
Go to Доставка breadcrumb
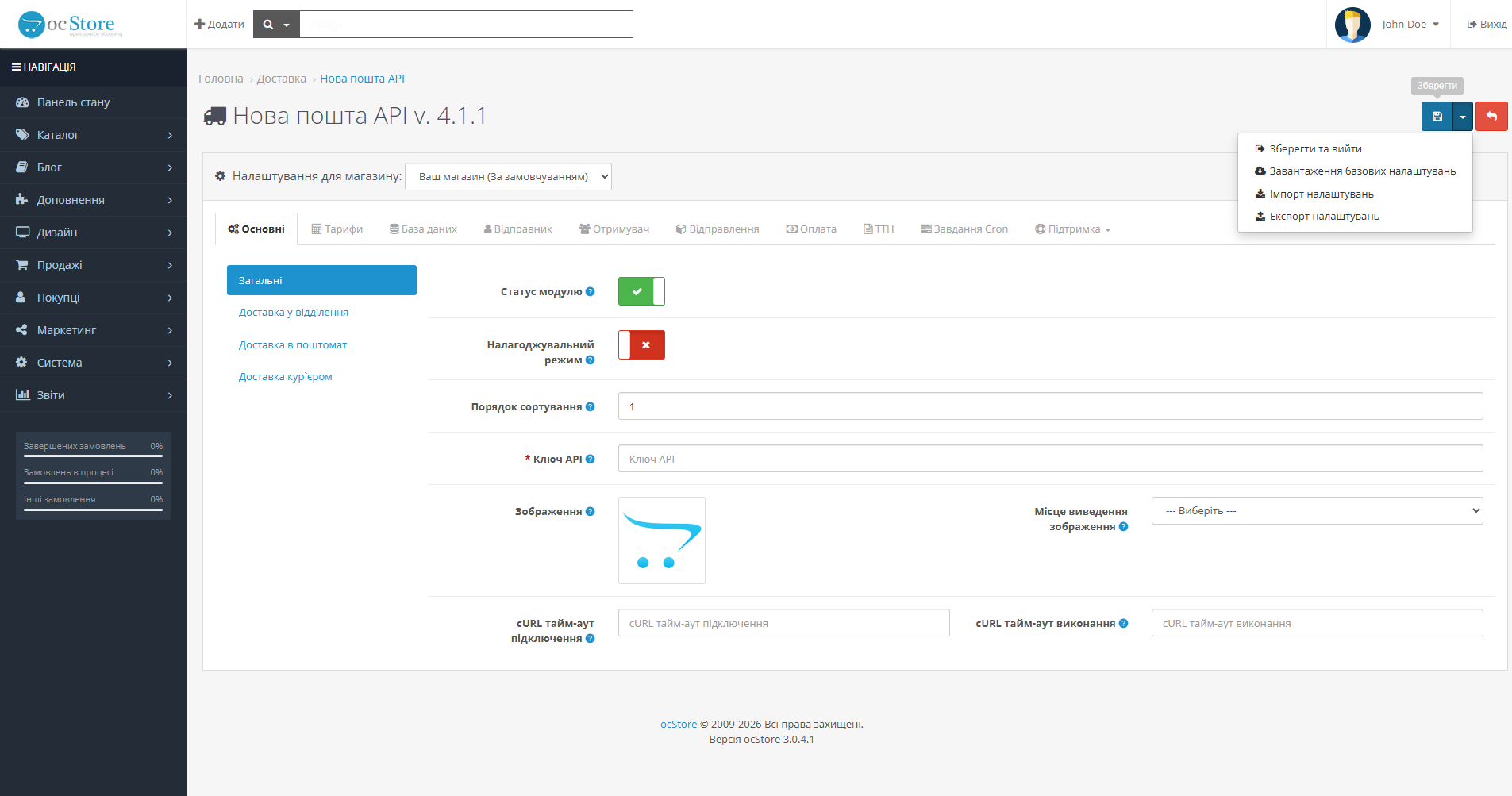coord(282,79)
